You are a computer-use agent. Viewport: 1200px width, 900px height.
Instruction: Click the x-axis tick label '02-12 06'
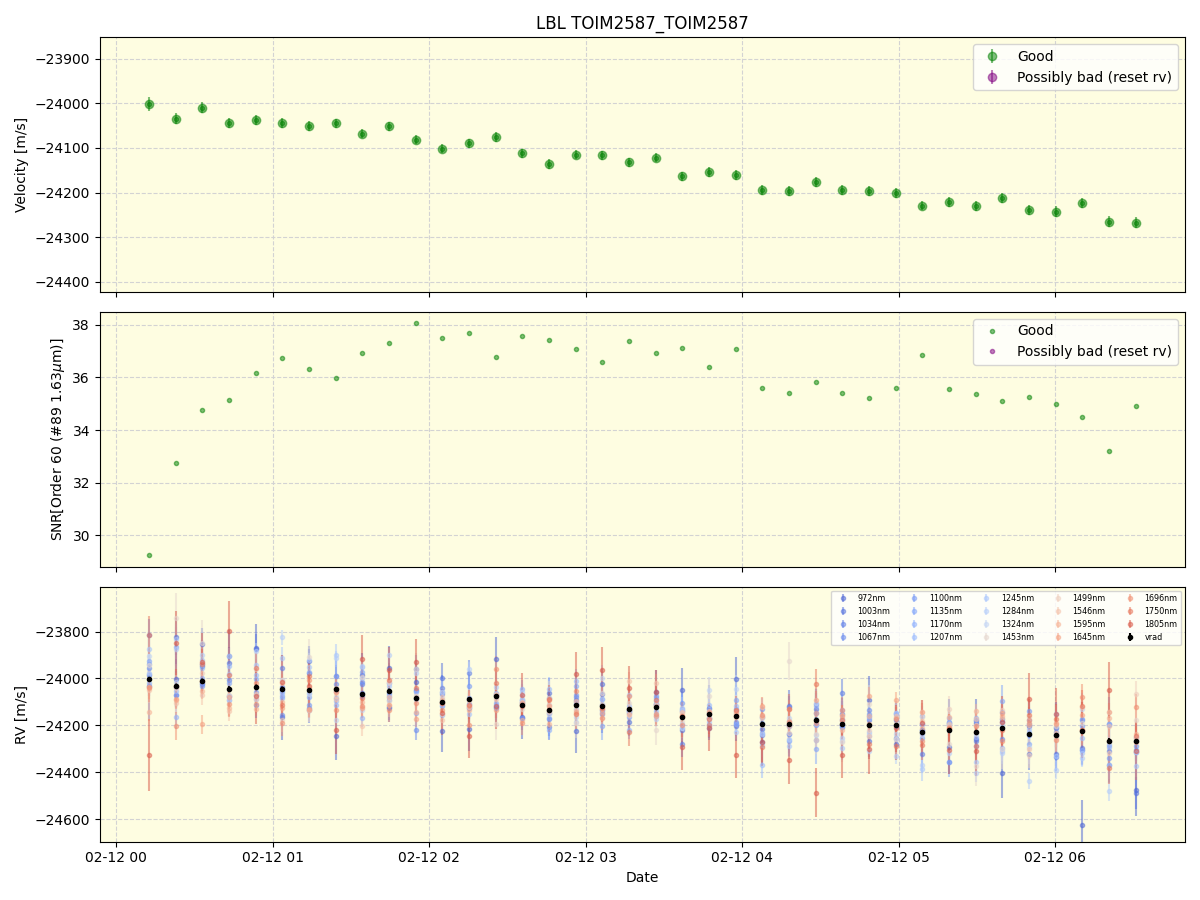(1055, 857)
